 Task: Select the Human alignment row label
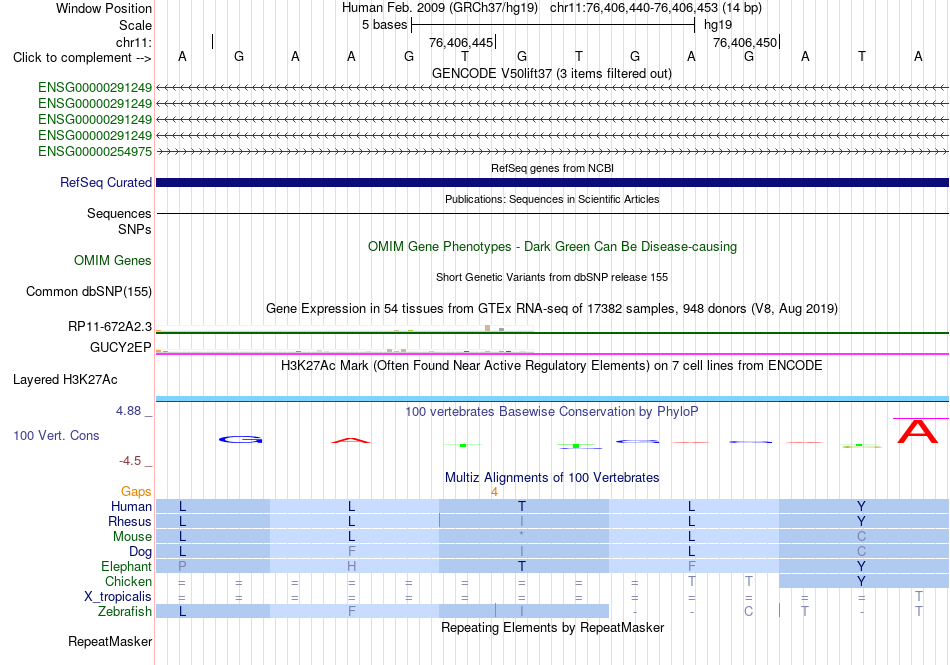click(x=131, y=506)
